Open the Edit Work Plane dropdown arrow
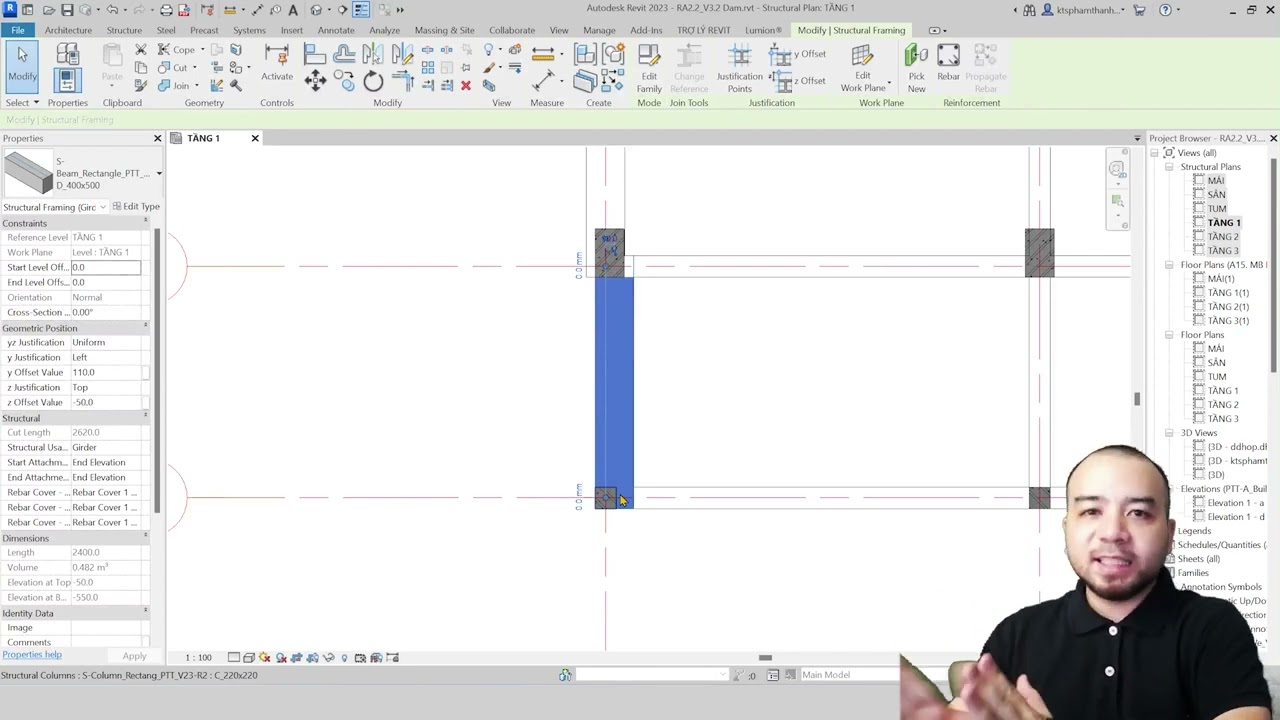This screenshot has width=1280, height=720. (889, 83)
